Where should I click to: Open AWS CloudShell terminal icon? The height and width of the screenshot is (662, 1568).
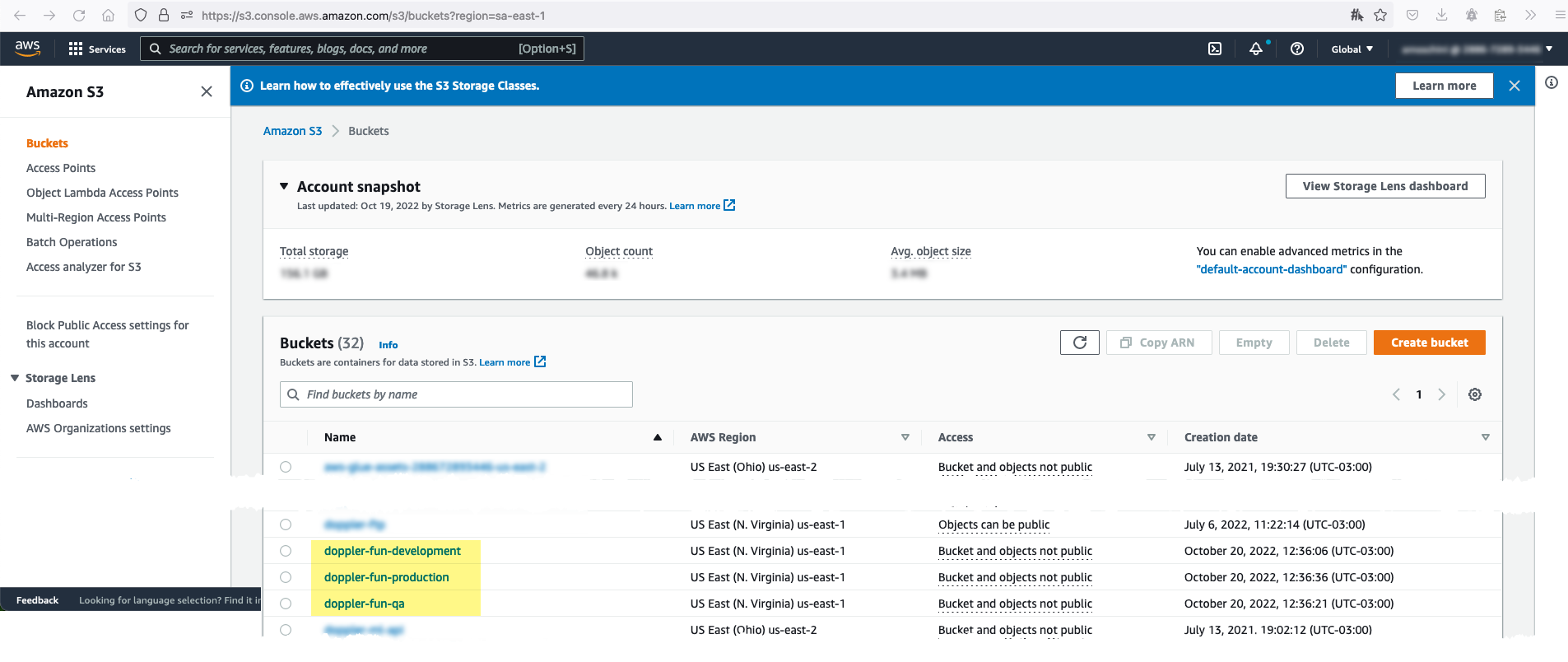click(x=1215, y=49)
